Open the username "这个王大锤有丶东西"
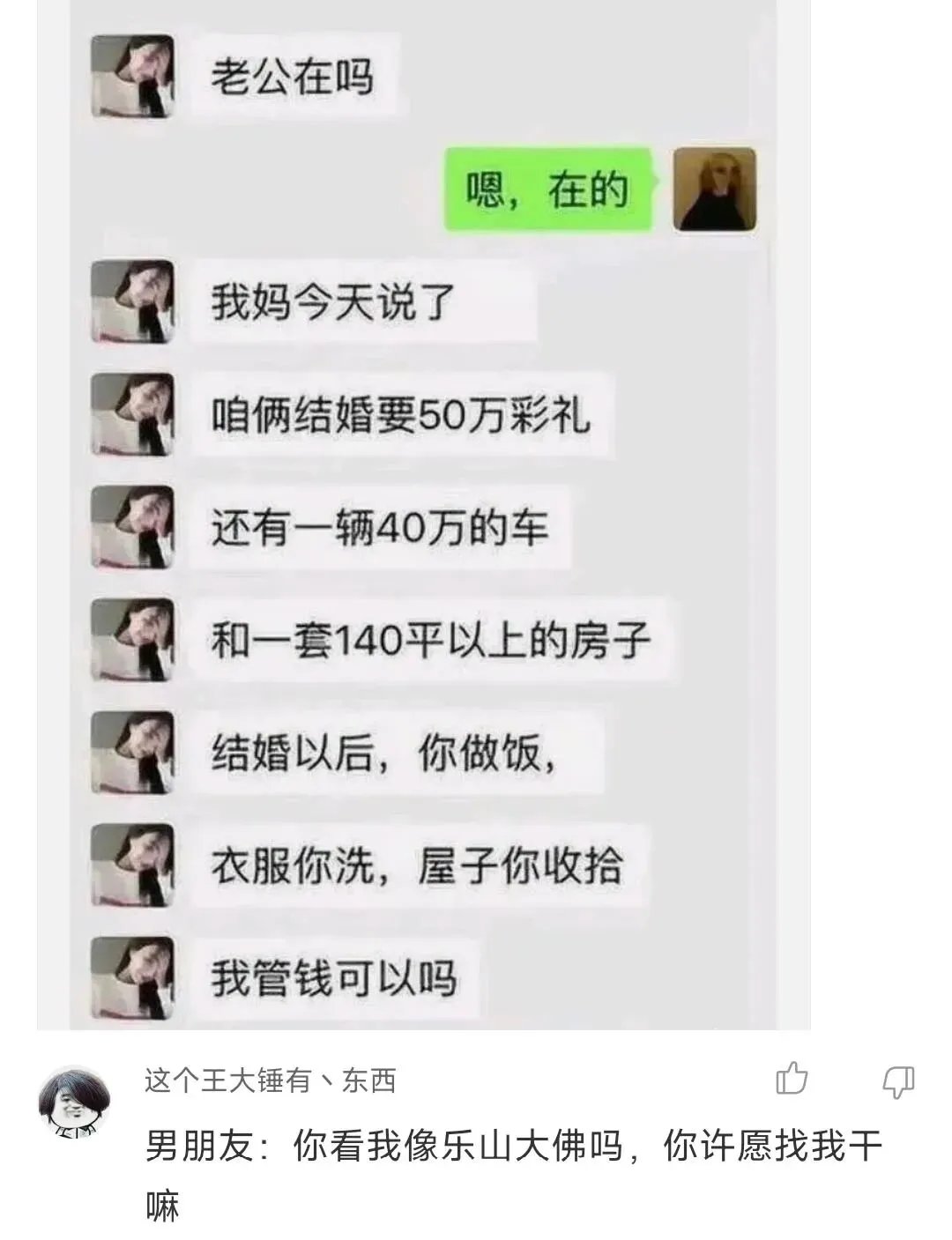The height and width of the screenshot is (1240, 952). [270, 1080]
